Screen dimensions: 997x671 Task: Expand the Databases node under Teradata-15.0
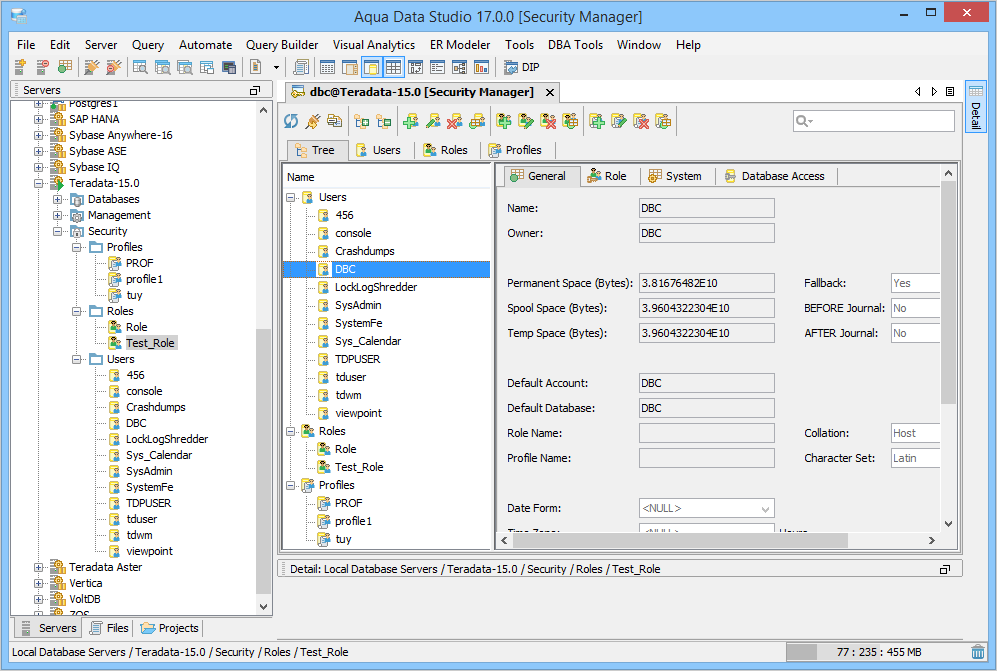[57, 199]
